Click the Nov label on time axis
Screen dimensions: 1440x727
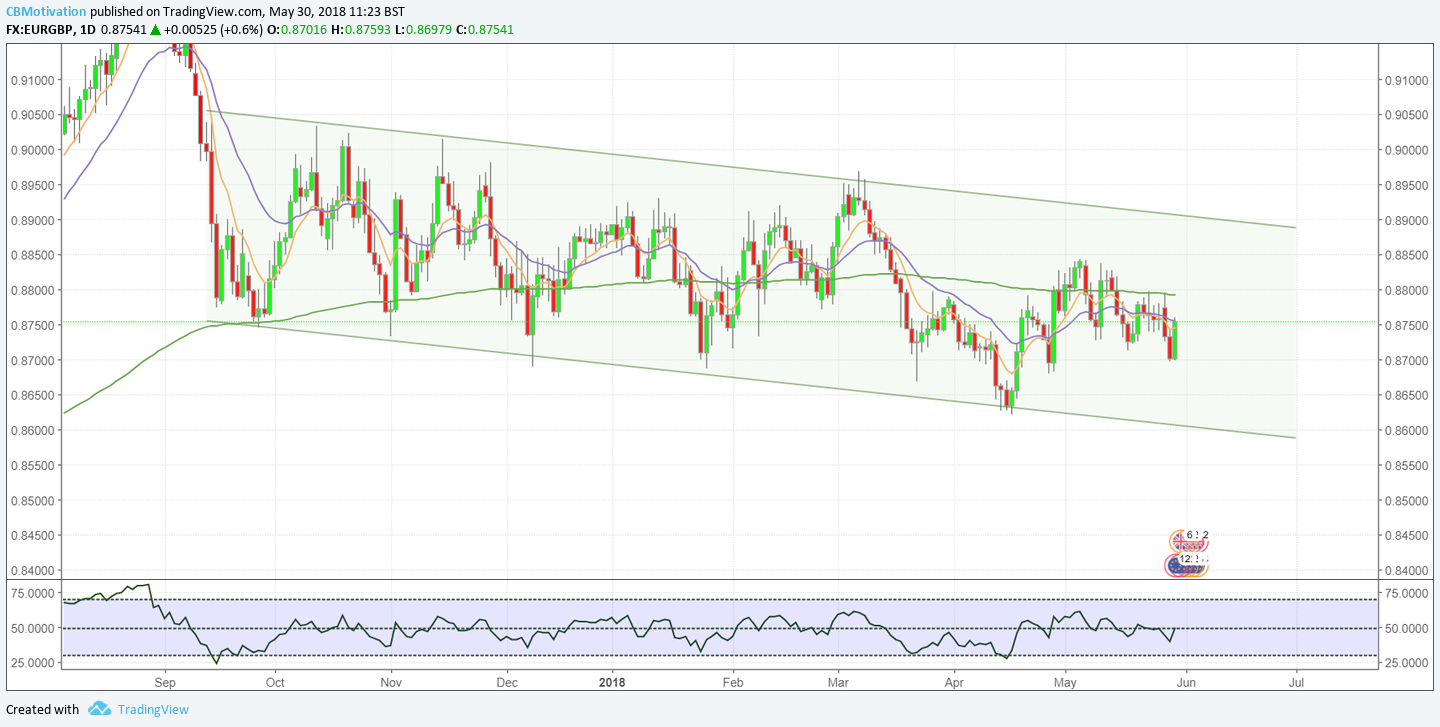(391, 683)
